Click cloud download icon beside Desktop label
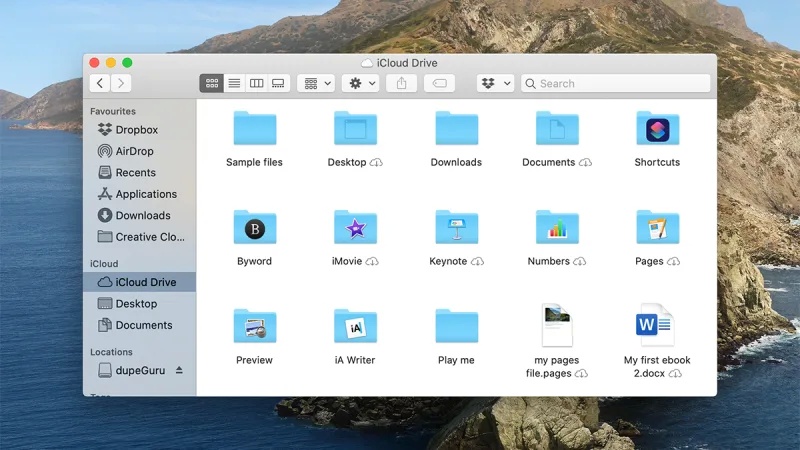The width and height of the screenshot is (800, 450). [376, 163]
